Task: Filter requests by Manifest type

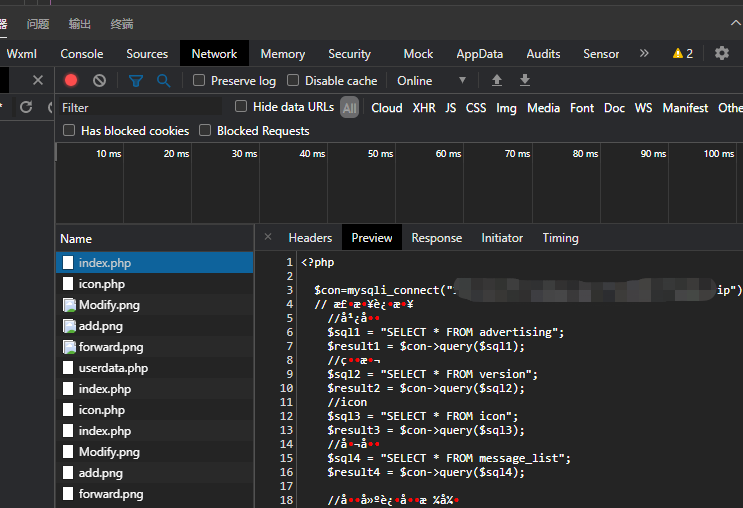Action: pos(685,108)
